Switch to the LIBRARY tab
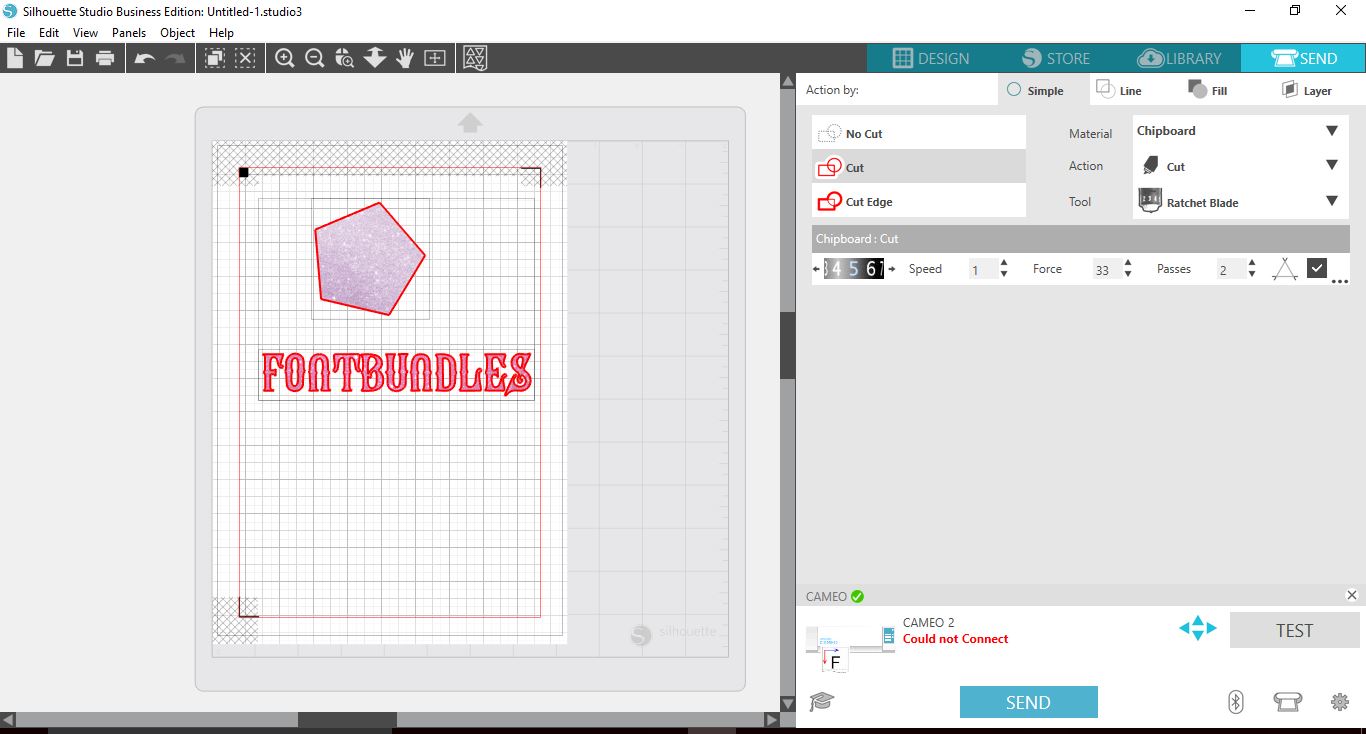Image resolution: width=1366 pixels, height=734 pixels. pos(1180,58)
